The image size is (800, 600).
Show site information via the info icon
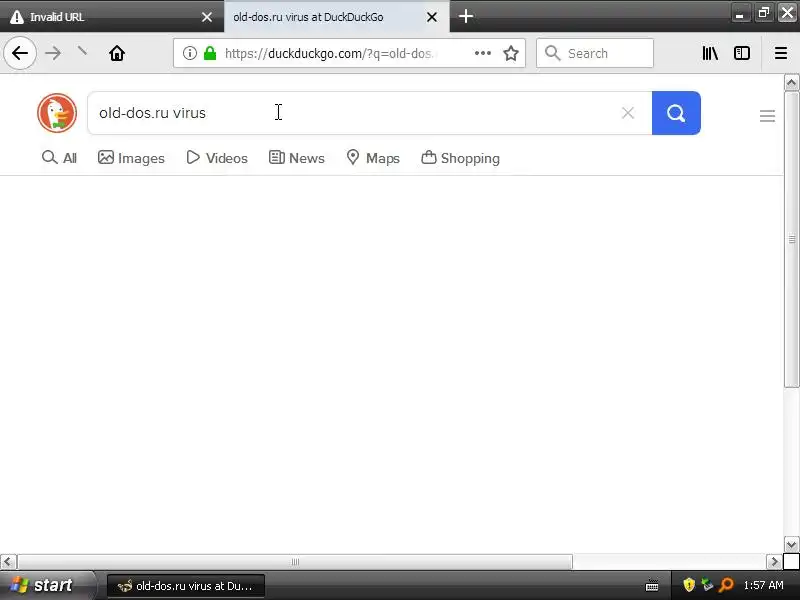(x=190, y=53)
